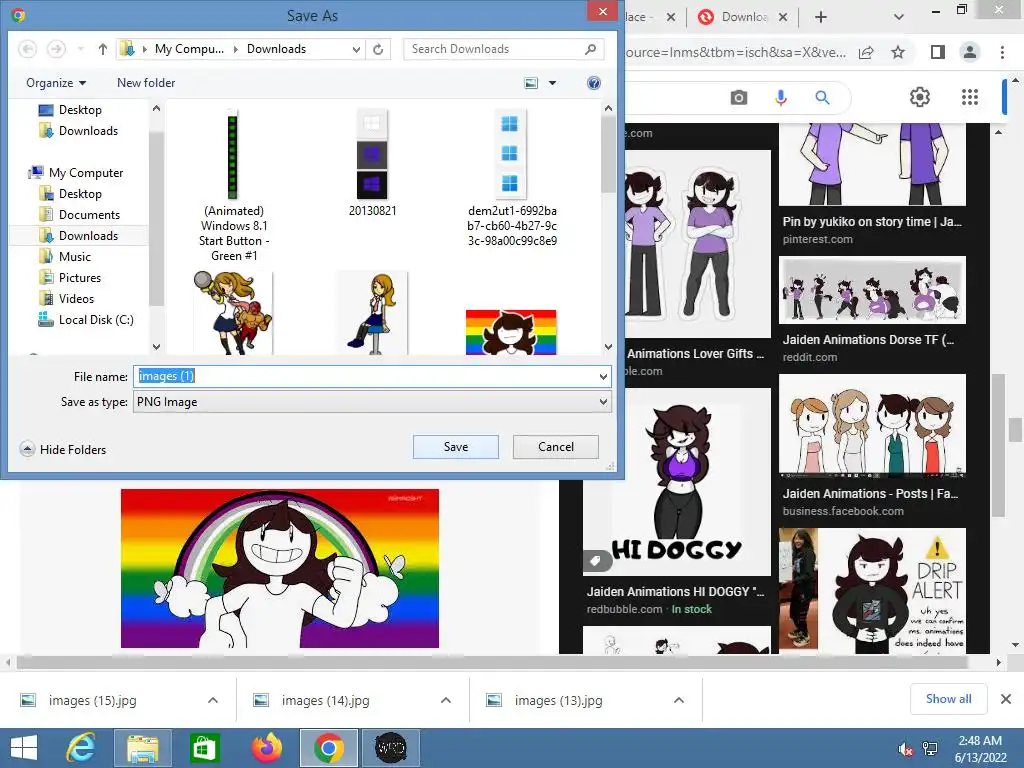Click share icon in Chrome address bar
Viewport: 1024px width, 768px height.
pyautogui.click(x=866, y=52)
